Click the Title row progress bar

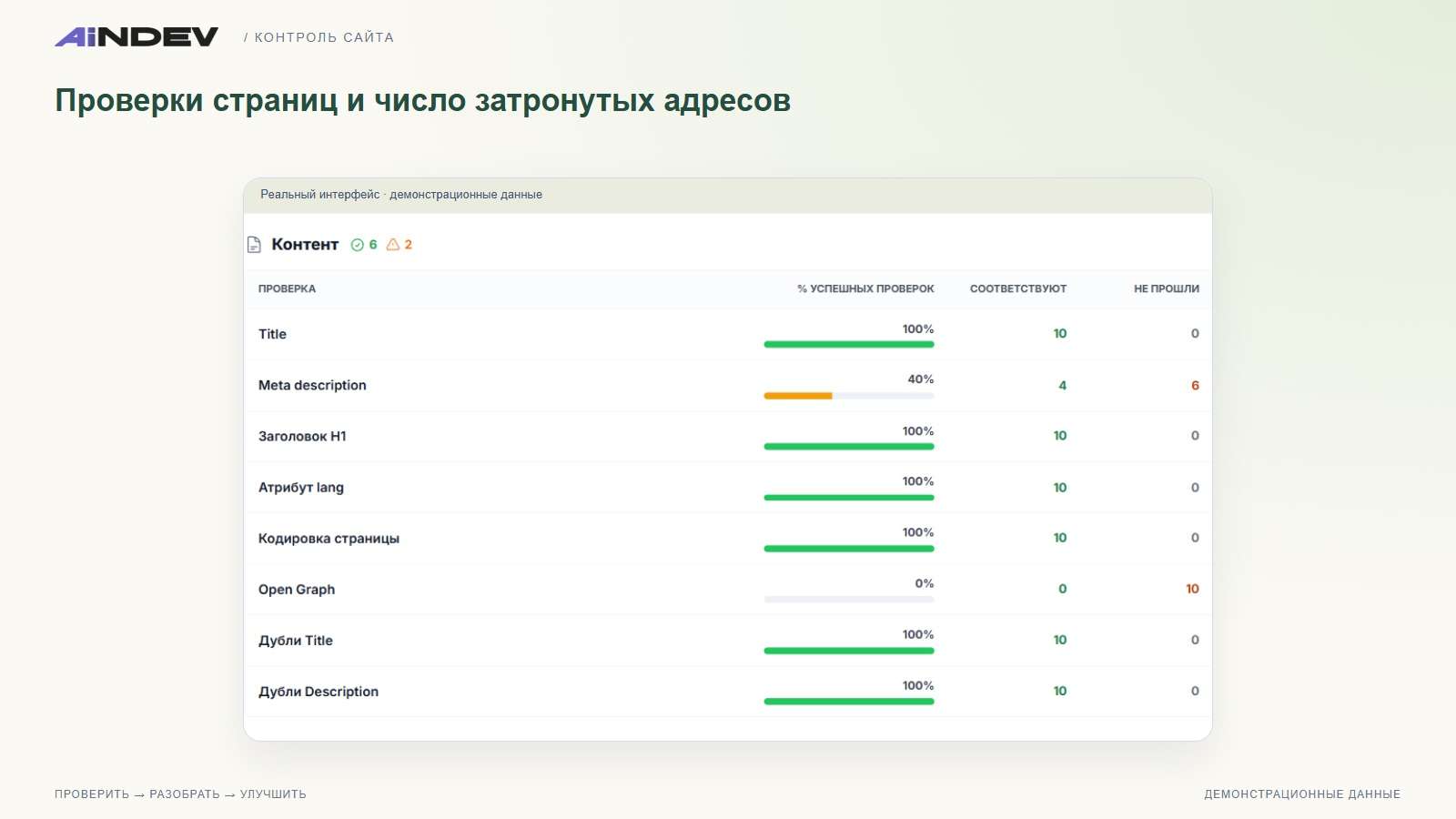click(849, 344)
